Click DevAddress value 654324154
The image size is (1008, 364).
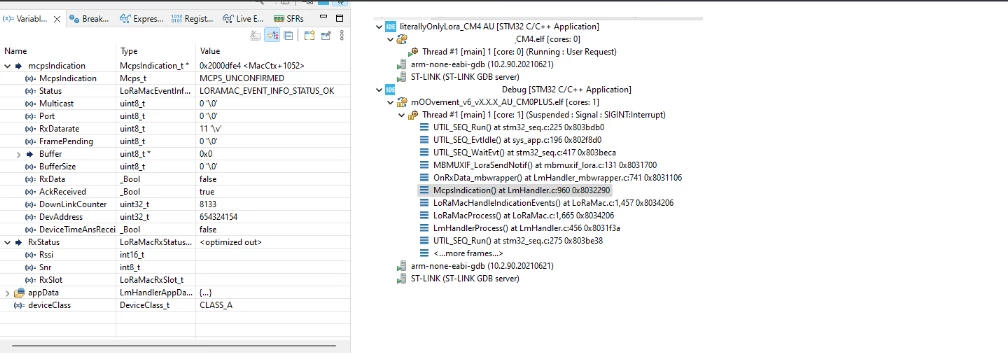tap(219, 217)
